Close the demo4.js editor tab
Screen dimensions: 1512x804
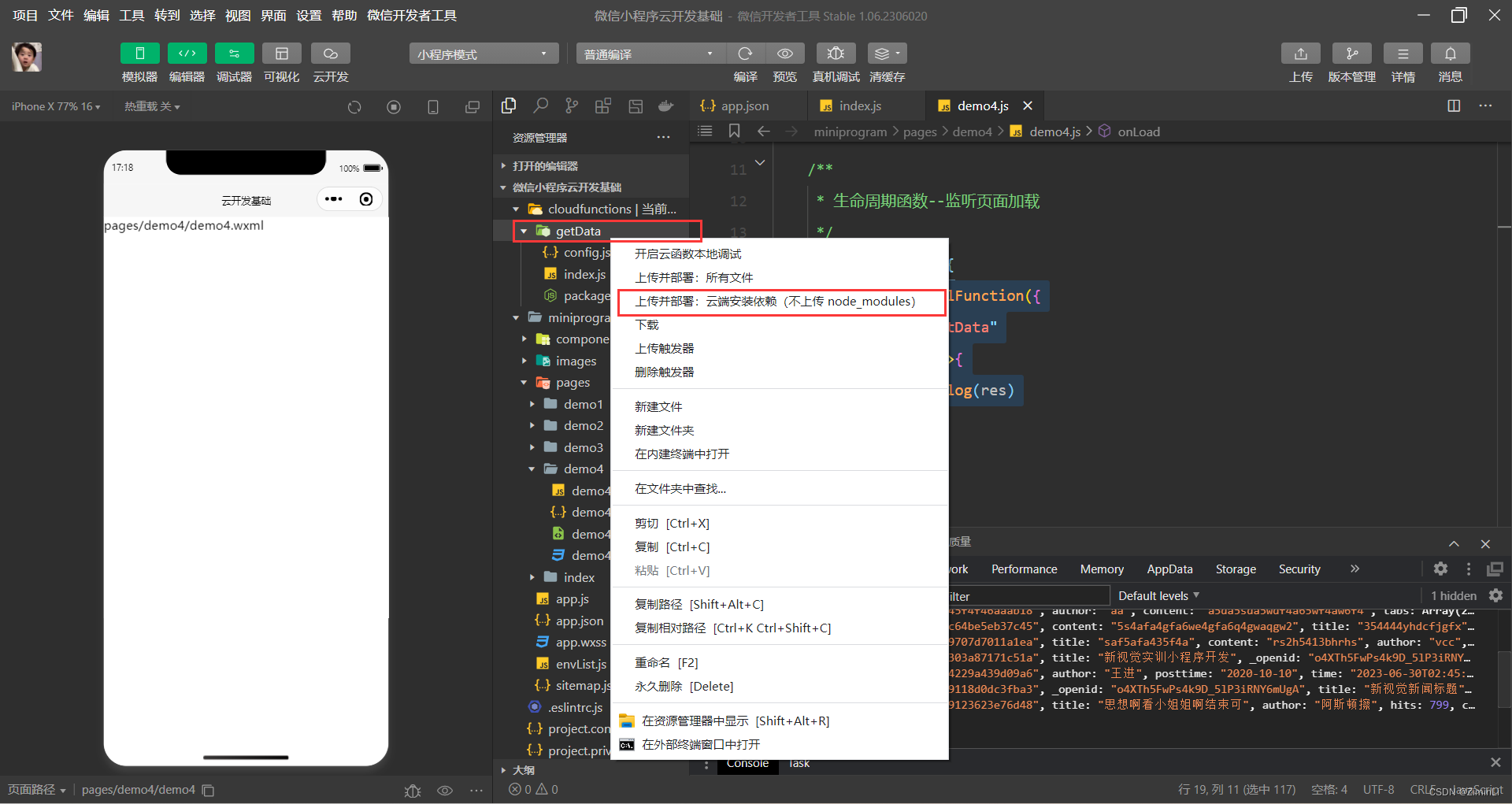pos(1028,106)
